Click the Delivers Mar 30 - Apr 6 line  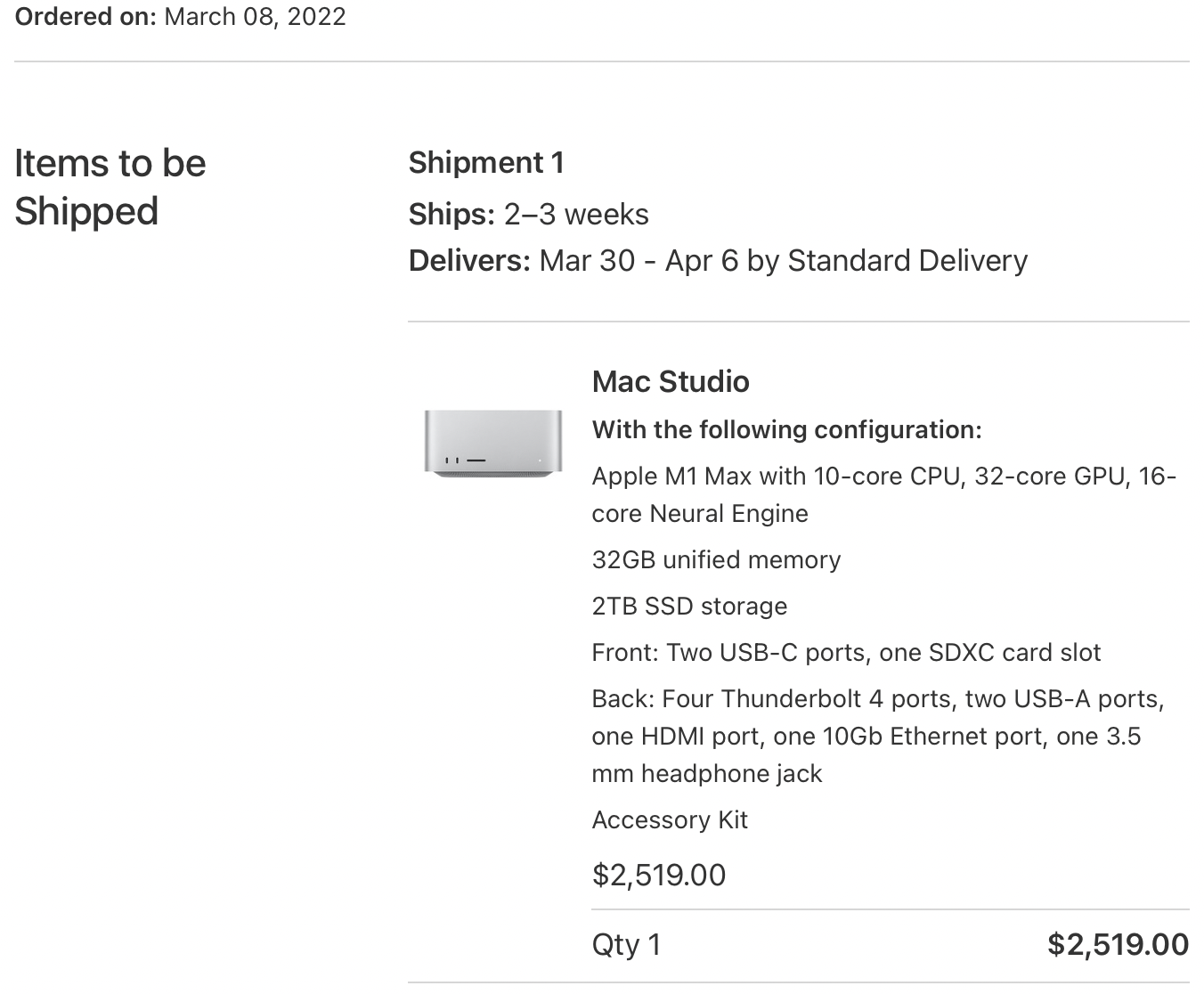(718, 261)
